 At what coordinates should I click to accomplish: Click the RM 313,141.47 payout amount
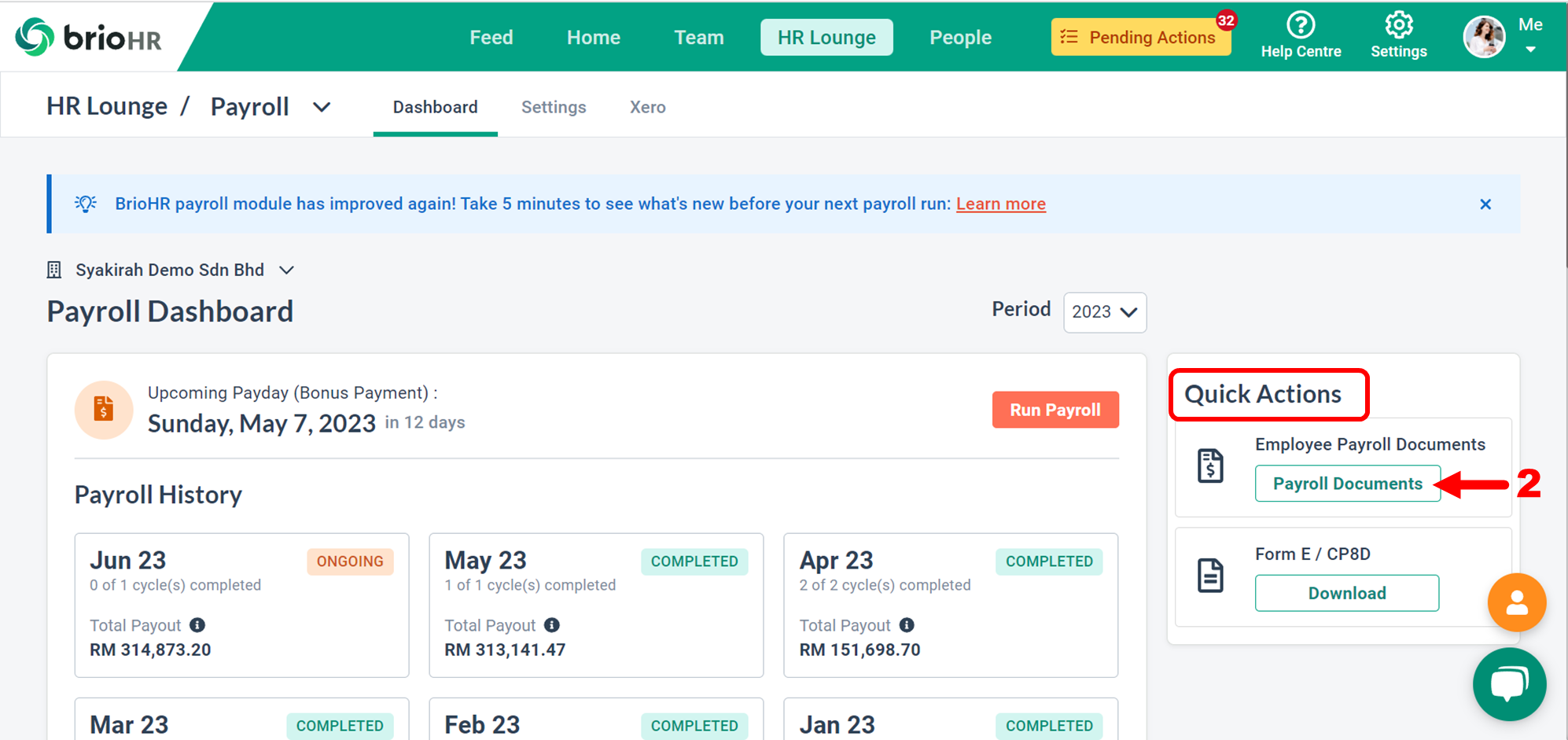(505, 650)
